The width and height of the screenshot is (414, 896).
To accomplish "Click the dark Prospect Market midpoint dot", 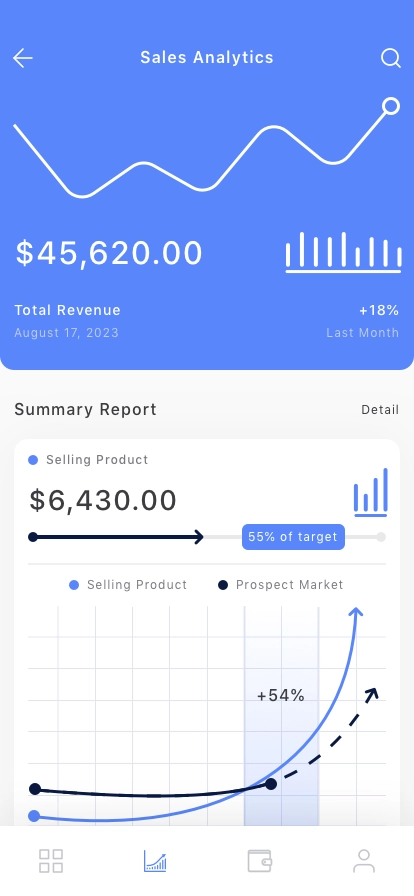I will tap(271, 784).
